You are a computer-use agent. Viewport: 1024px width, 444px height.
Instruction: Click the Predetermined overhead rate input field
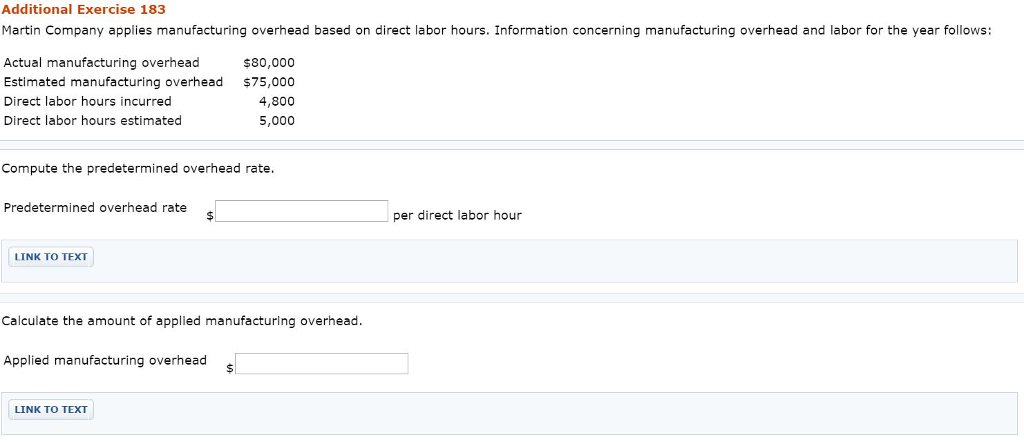click(x=302, y=211)
